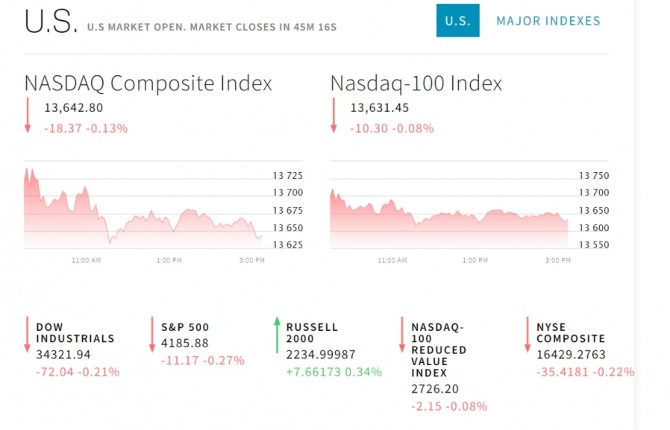Open the S&P 500 quote
The width and height of the screenshot is (670, 430).
(184, 326)
